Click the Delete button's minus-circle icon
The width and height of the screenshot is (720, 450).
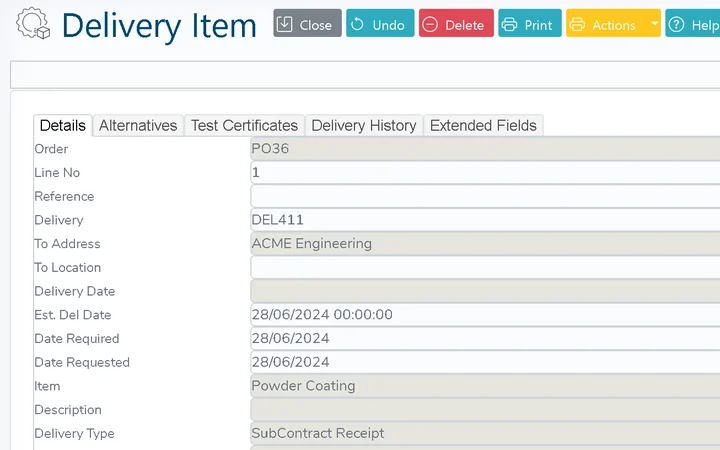click(430, 24)
